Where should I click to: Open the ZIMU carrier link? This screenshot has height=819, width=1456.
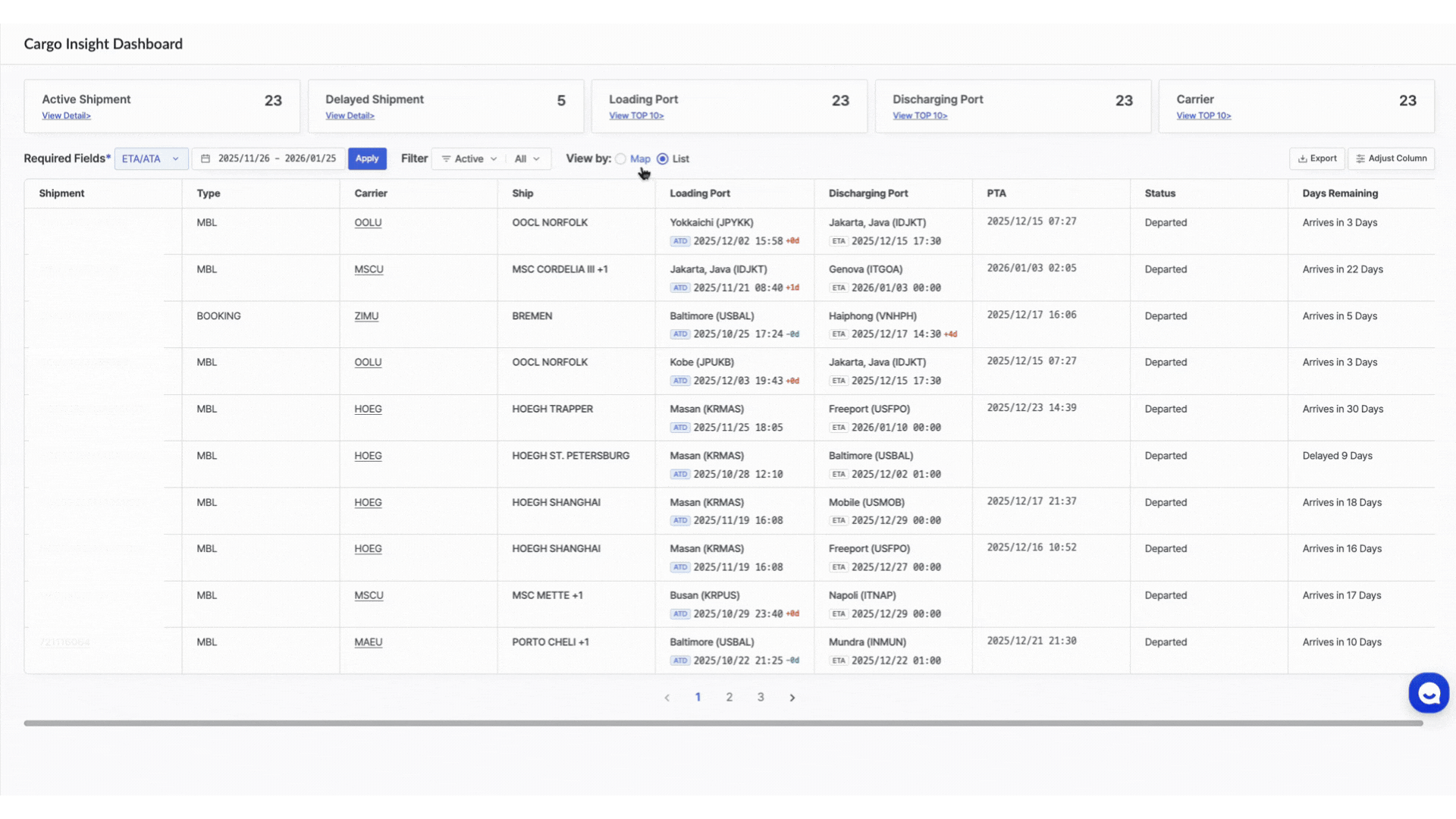(366, 316)
